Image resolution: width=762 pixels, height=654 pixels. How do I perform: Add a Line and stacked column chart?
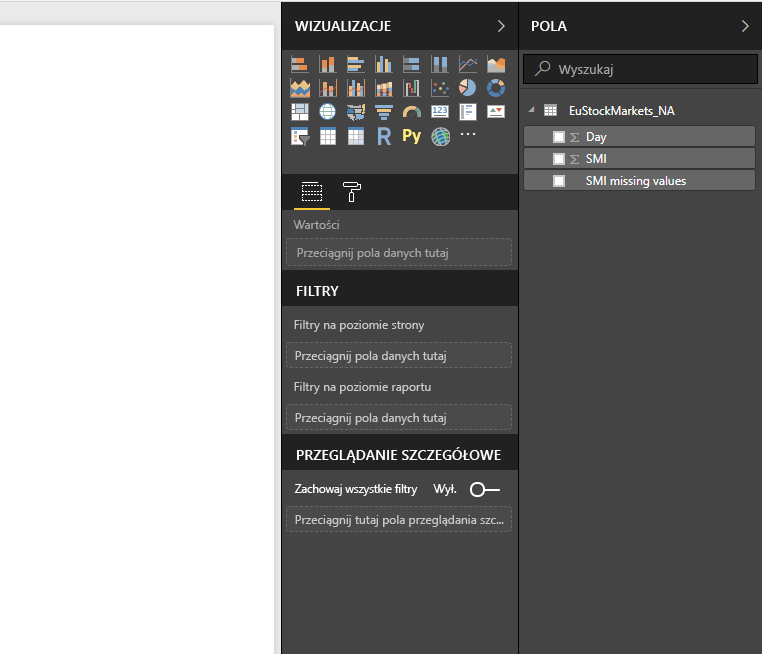[x=328, y=88]
